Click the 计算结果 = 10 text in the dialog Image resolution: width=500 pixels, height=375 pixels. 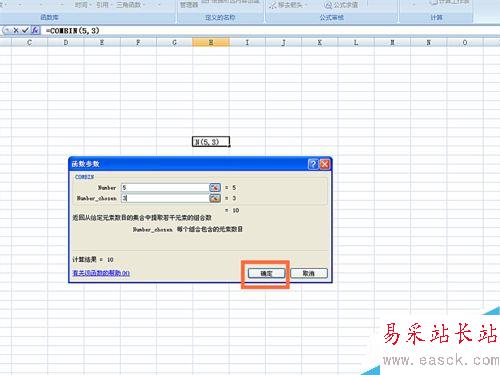point(93,259)
